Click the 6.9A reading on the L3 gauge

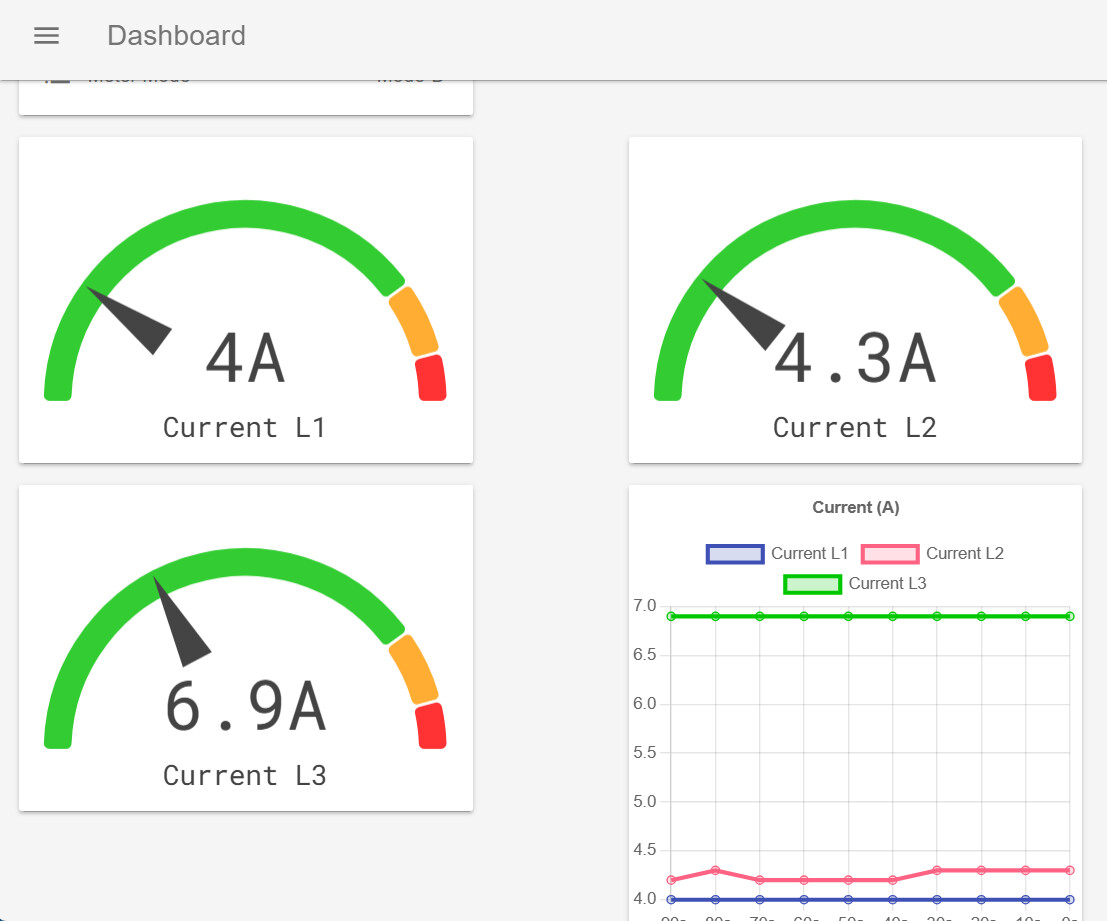coord(245,707)
